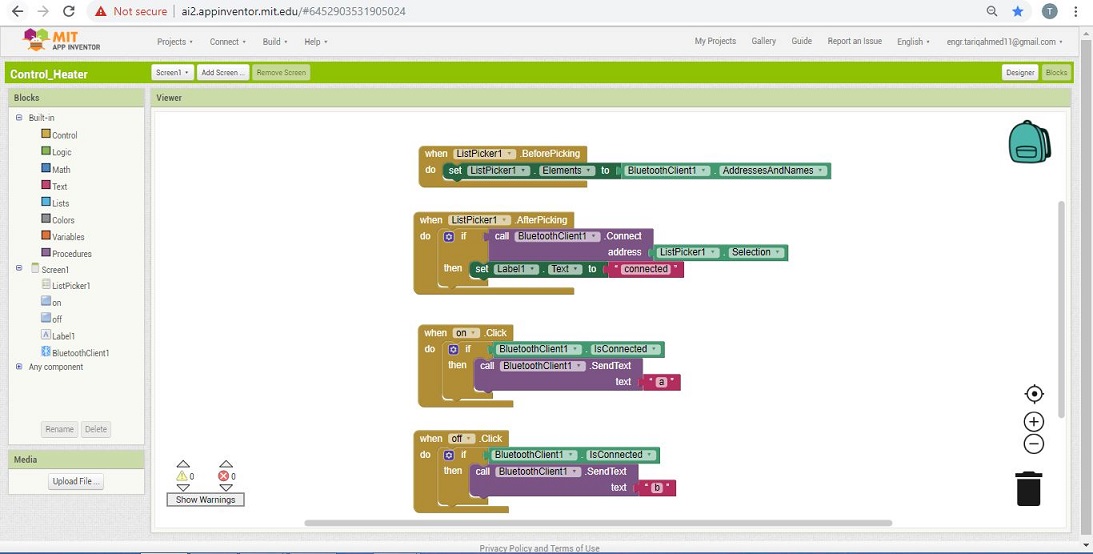This screenshot has width=1093, height=554.
Task: Click the yellow warning triangle counter
Action: pyautogui.click(x=182, y=476)
